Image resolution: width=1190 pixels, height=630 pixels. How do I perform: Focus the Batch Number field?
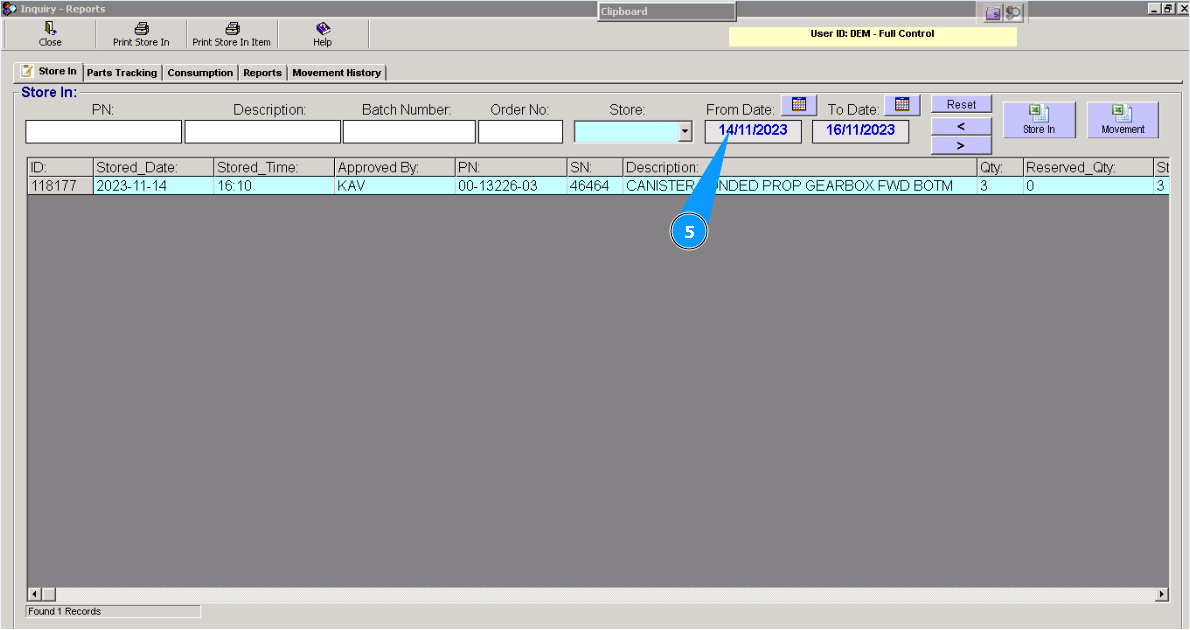tap(409, 131)
